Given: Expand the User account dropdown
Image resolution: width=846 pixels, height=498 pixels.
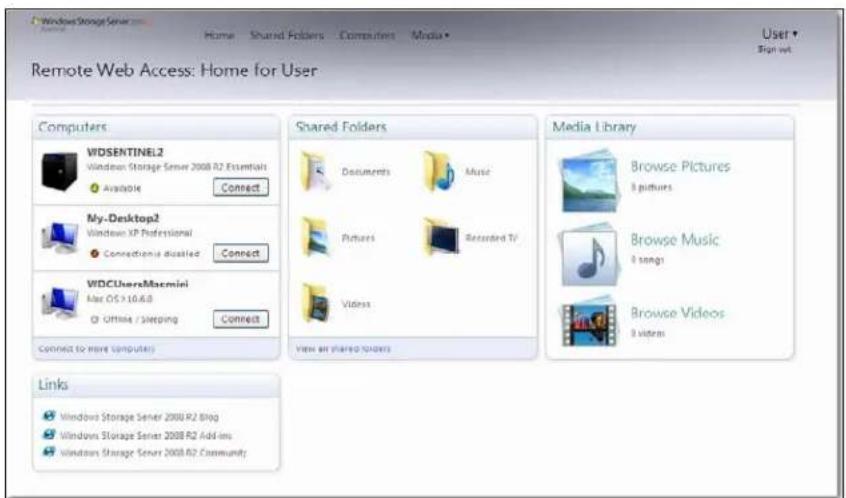Looking at the screenshot, I should 780,34.
